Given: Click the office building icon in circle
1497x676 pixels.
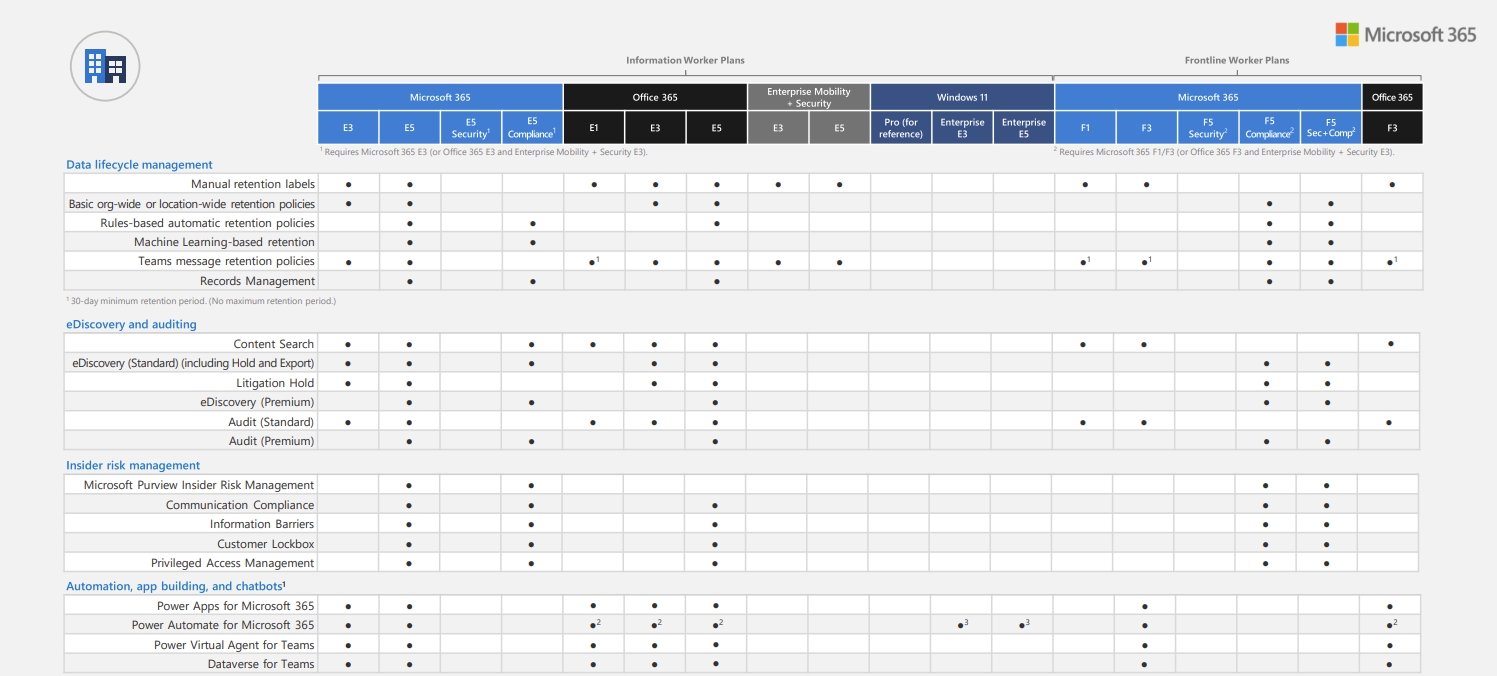Looking at the screenshot, I should pyautogui.click(x=105, y=65).
